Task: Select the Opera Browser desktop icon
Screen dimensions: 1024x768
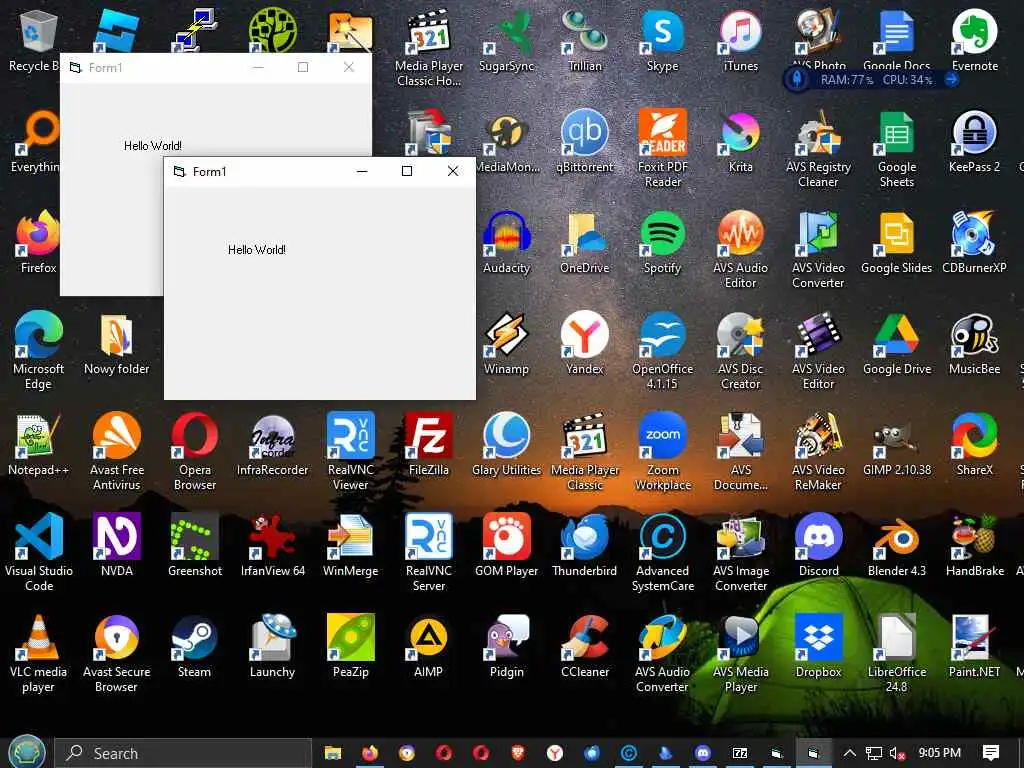Action: pos(195,451)
